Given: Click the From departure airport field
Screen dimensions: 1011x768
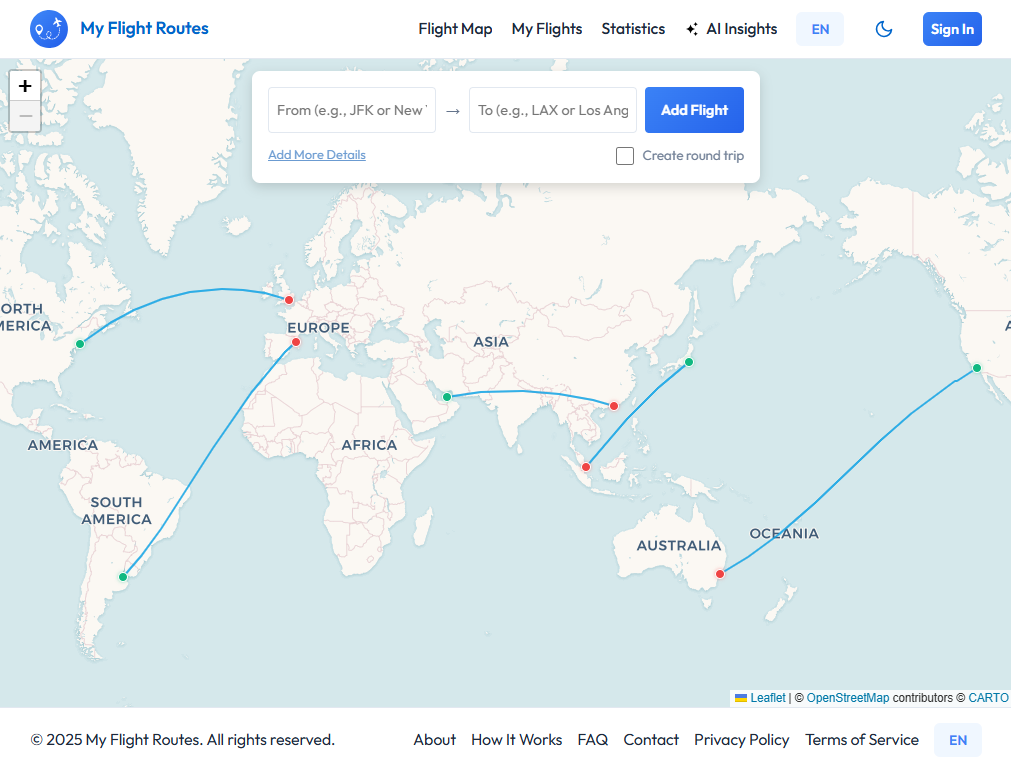Looking at the screenshot, I should point(351,110).
